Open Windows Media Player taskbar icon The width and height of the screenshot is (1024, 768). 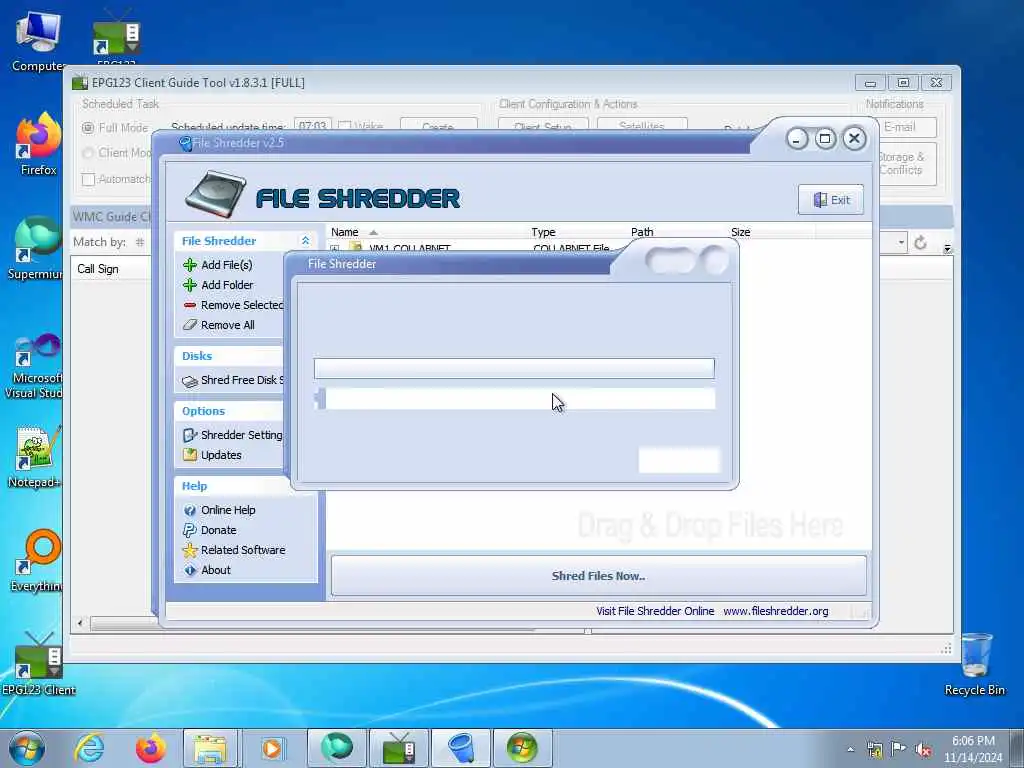coord(272,748)
